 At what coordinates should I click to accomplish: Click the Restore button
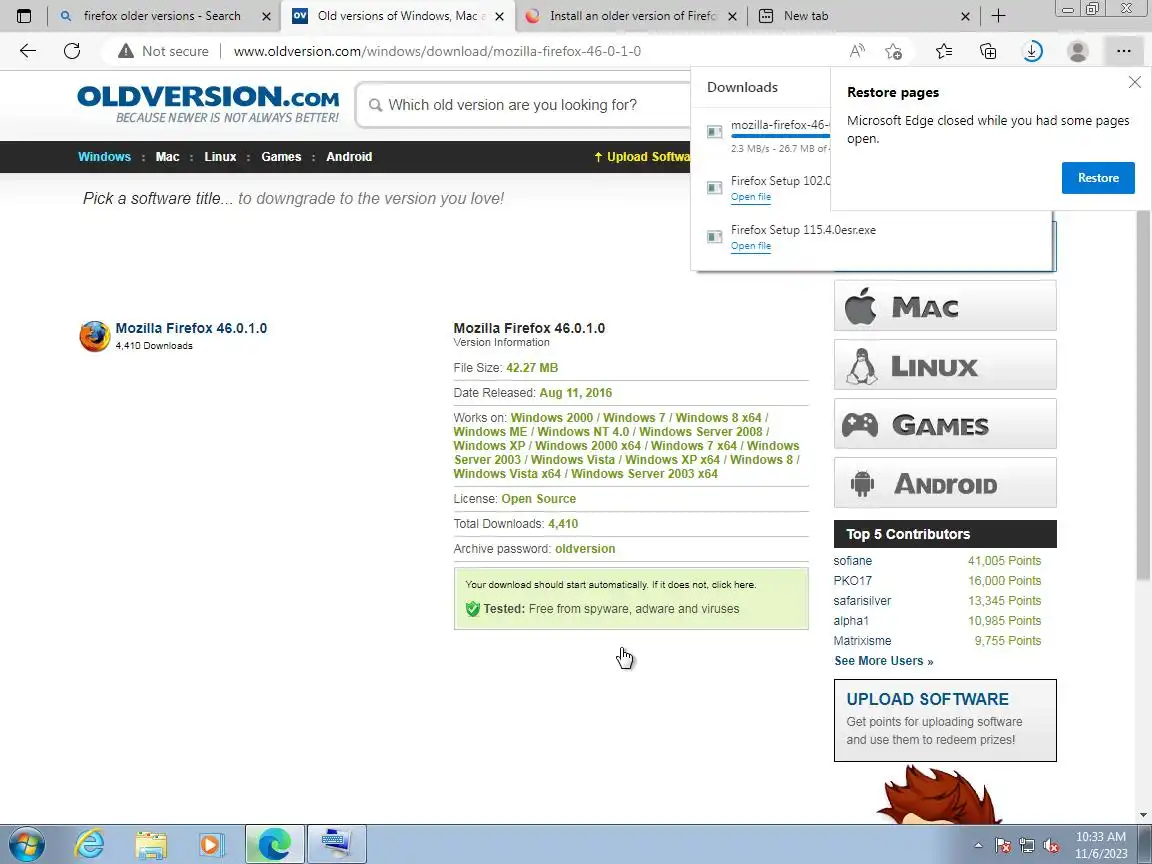(1098, 178)
